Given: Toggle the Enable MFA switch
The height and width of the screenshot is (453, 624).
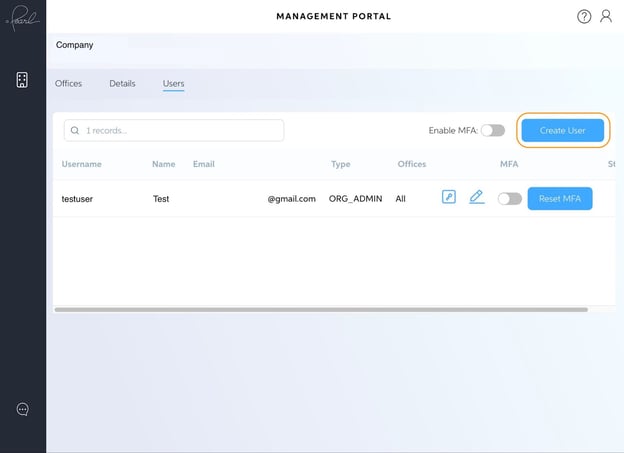Looking at the screenshot, I should [493, 131].
